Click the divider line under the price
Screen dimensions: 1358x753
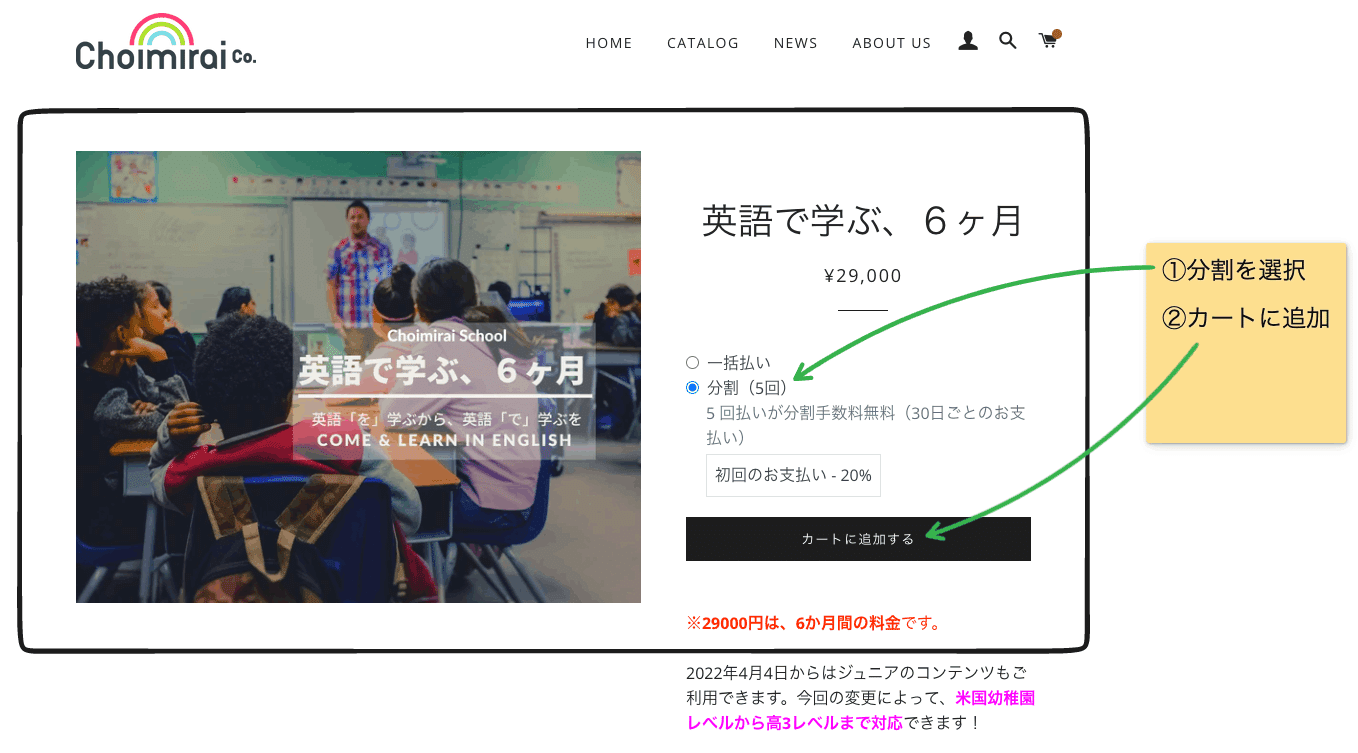(x=860, y=311)
